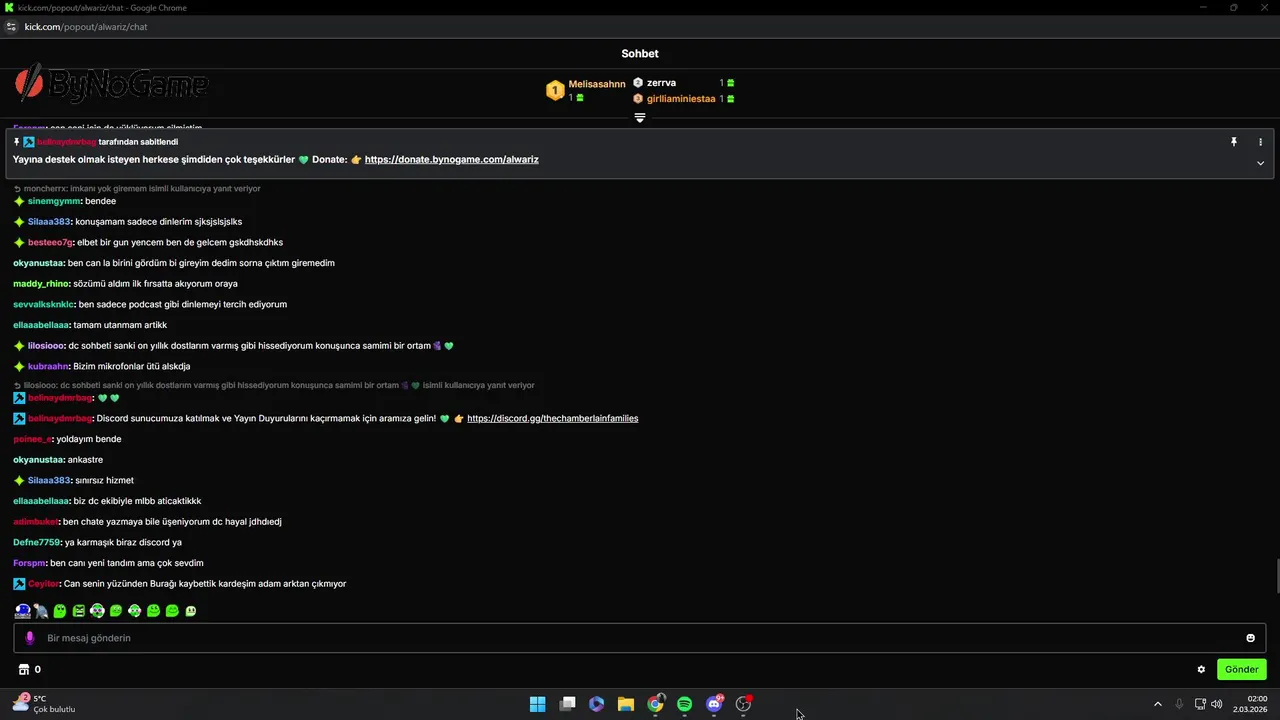1280x720 pixels.
Task: Open weather widget showing 5°C
Action: pos(44,704)
